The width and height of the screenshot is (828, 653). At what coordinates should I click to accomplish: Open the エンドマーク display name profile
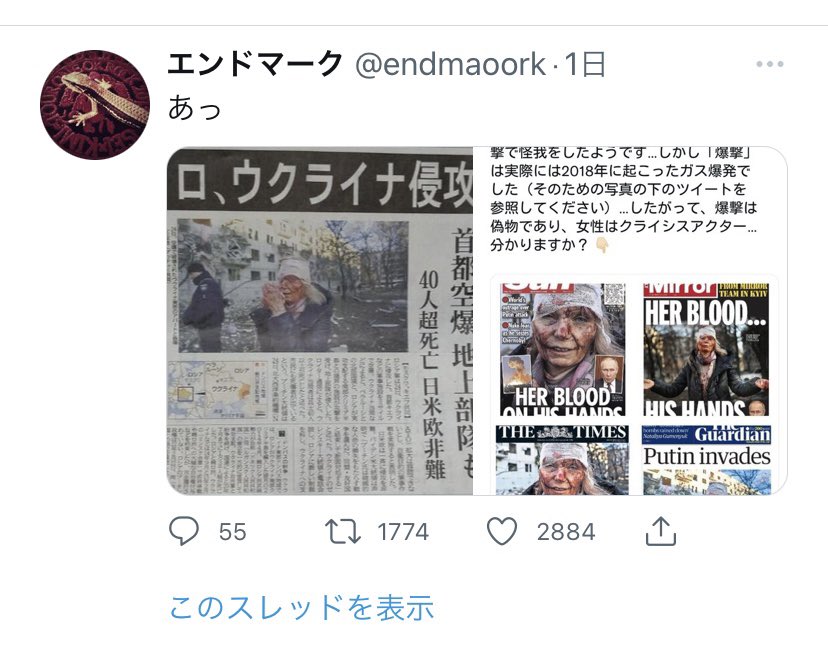click(x=256, y=64)
